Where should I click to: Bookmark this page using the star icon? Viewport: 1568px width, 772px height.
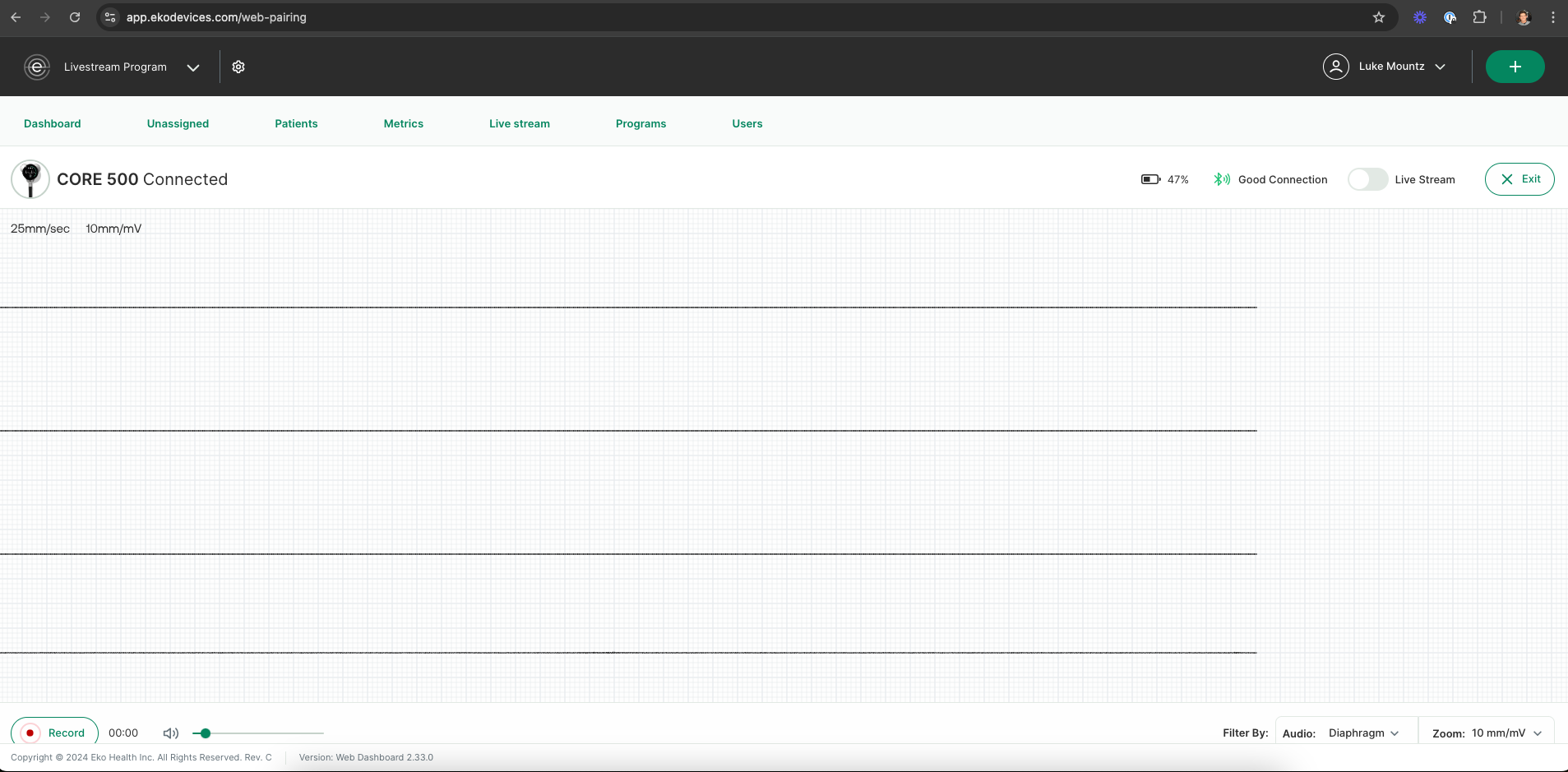(1379, 16)
